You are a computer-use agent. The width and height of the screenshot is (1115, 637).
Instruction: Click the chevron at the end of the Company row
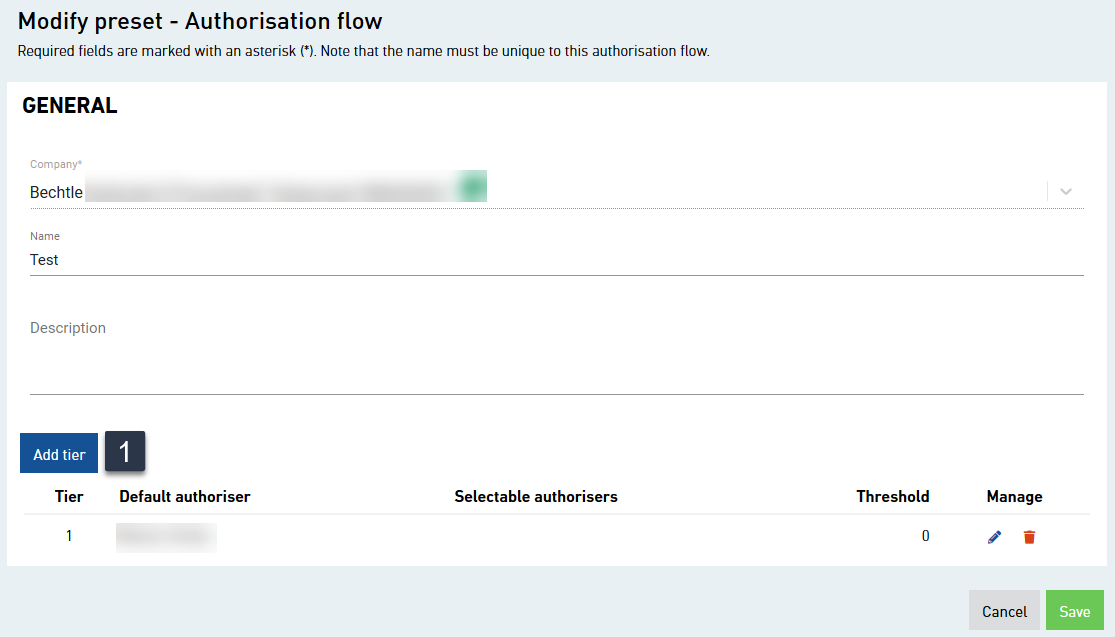pos(1066,190)
